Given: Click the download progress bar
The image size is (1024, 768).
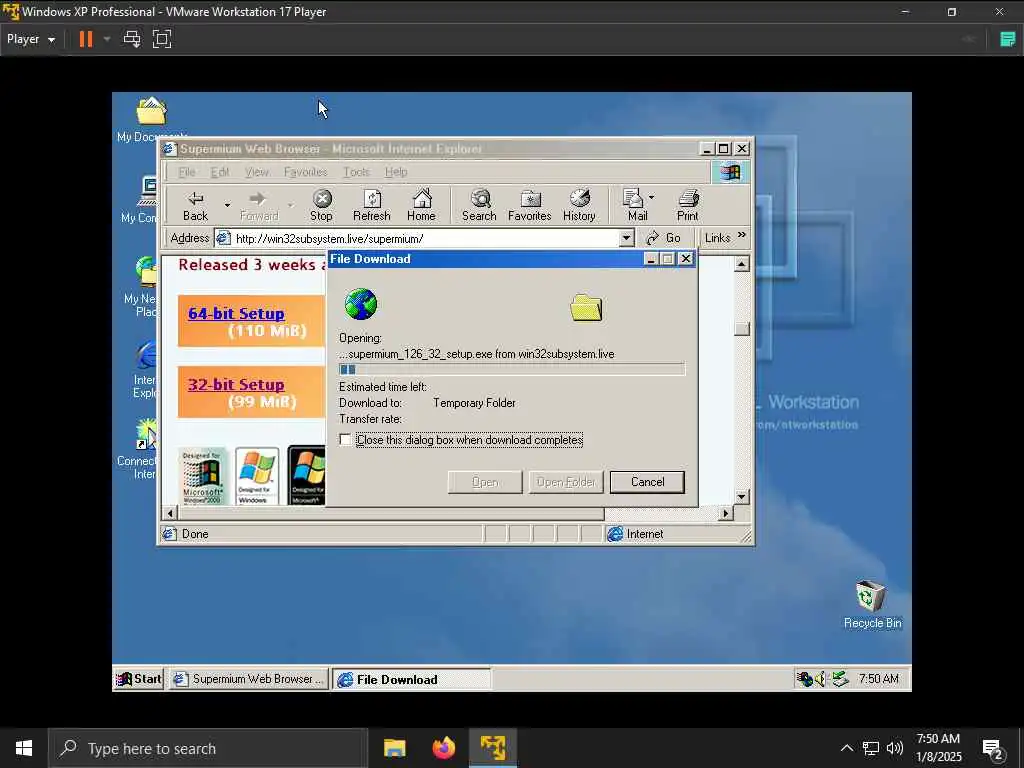Looking at the screenshot, I should (x=512, y=370).
